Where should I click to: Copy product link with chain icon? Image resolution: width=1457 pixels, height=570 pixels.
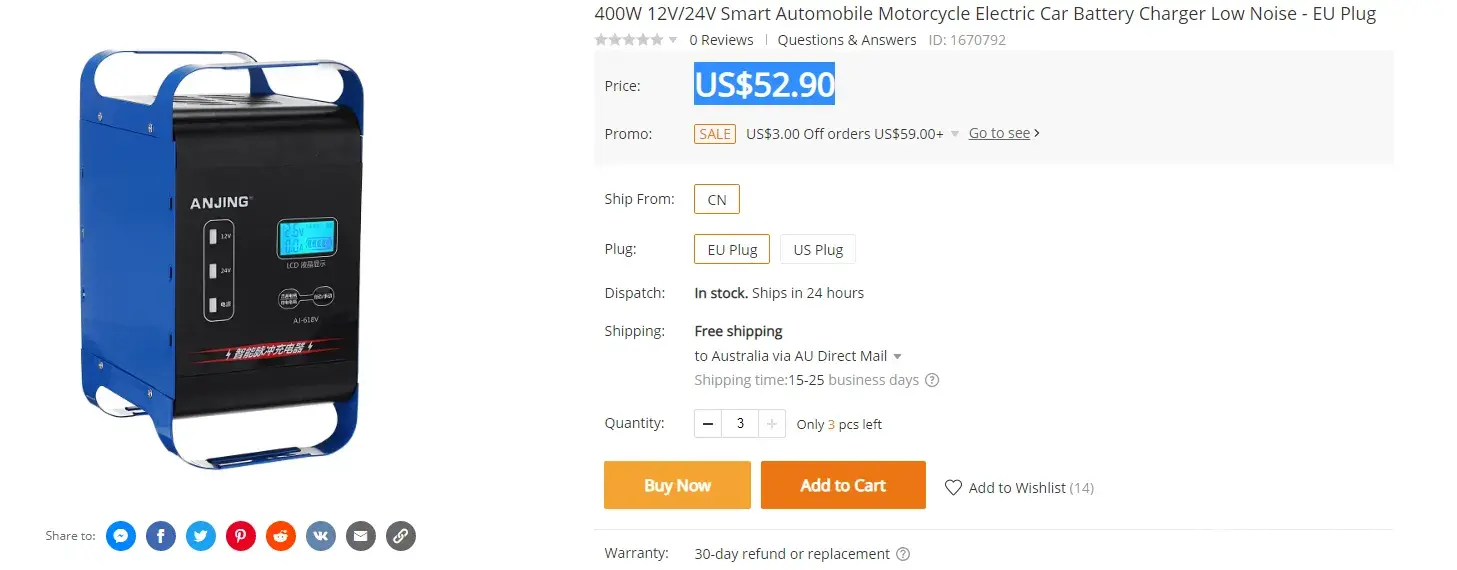pos(400,536)
